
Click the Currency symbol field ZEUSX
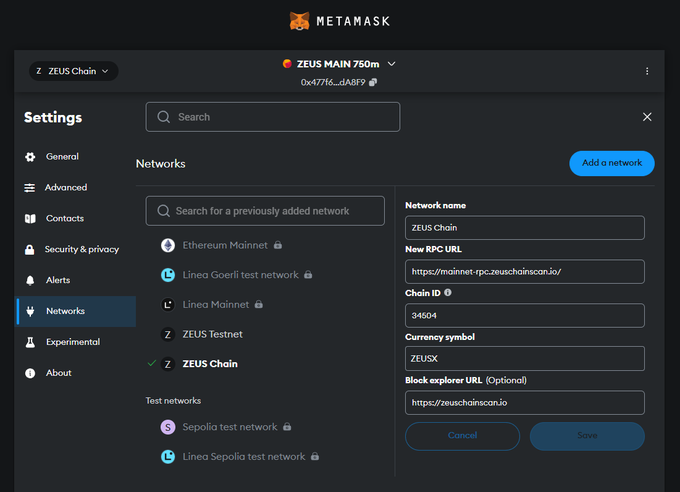coord(525,358)
